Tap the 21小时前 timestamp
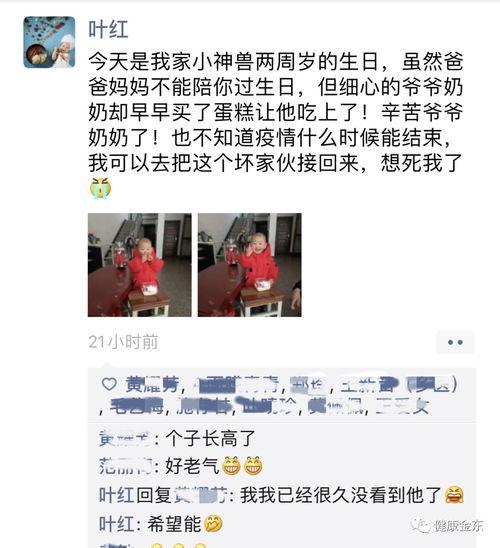500x548 pixels. 123,342
